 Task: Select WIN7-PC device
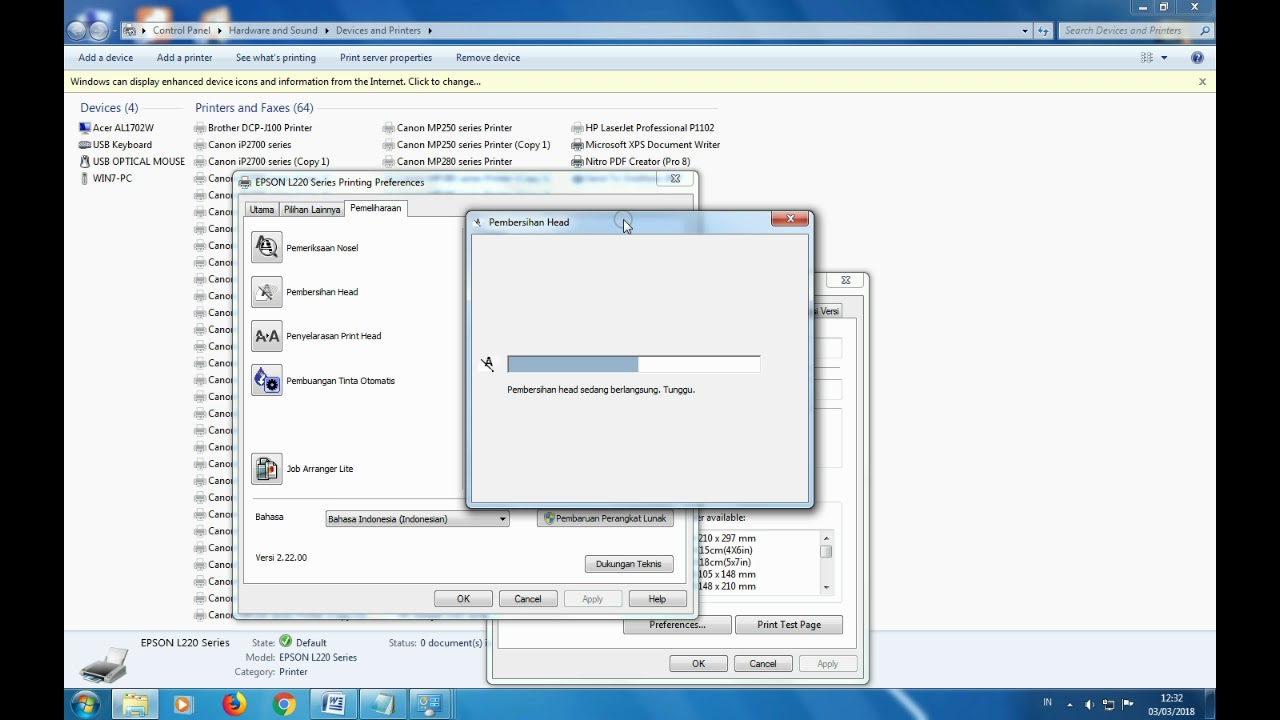(x=106, y=178)
